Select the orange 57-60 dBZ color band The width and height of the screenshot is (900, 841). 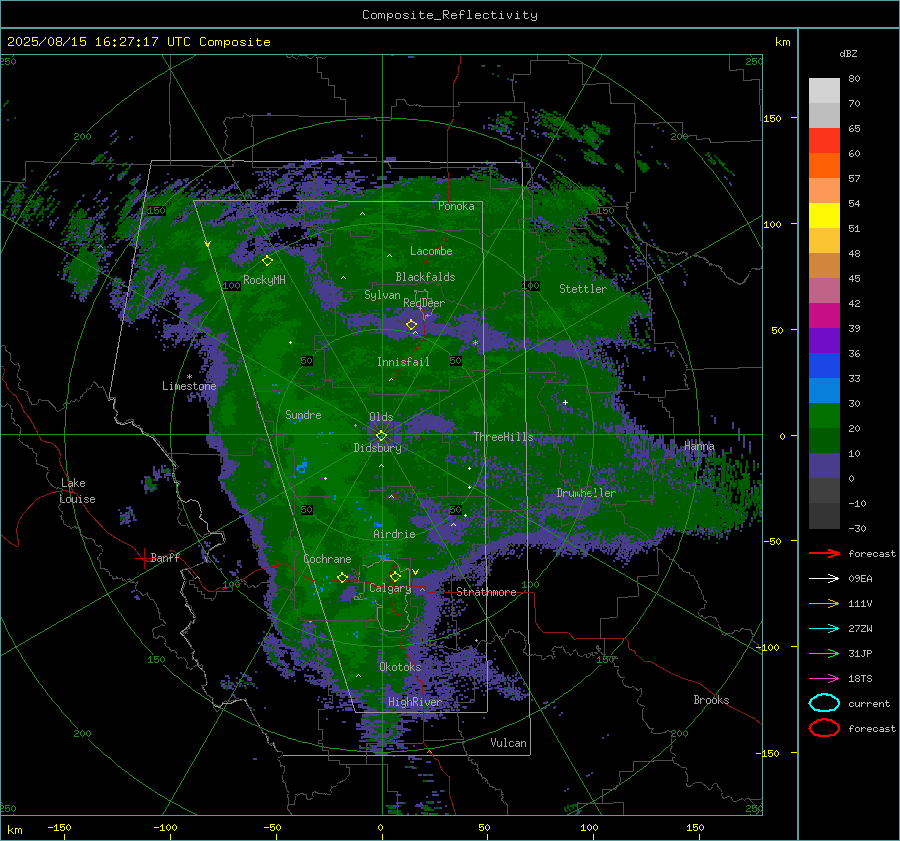824,166
